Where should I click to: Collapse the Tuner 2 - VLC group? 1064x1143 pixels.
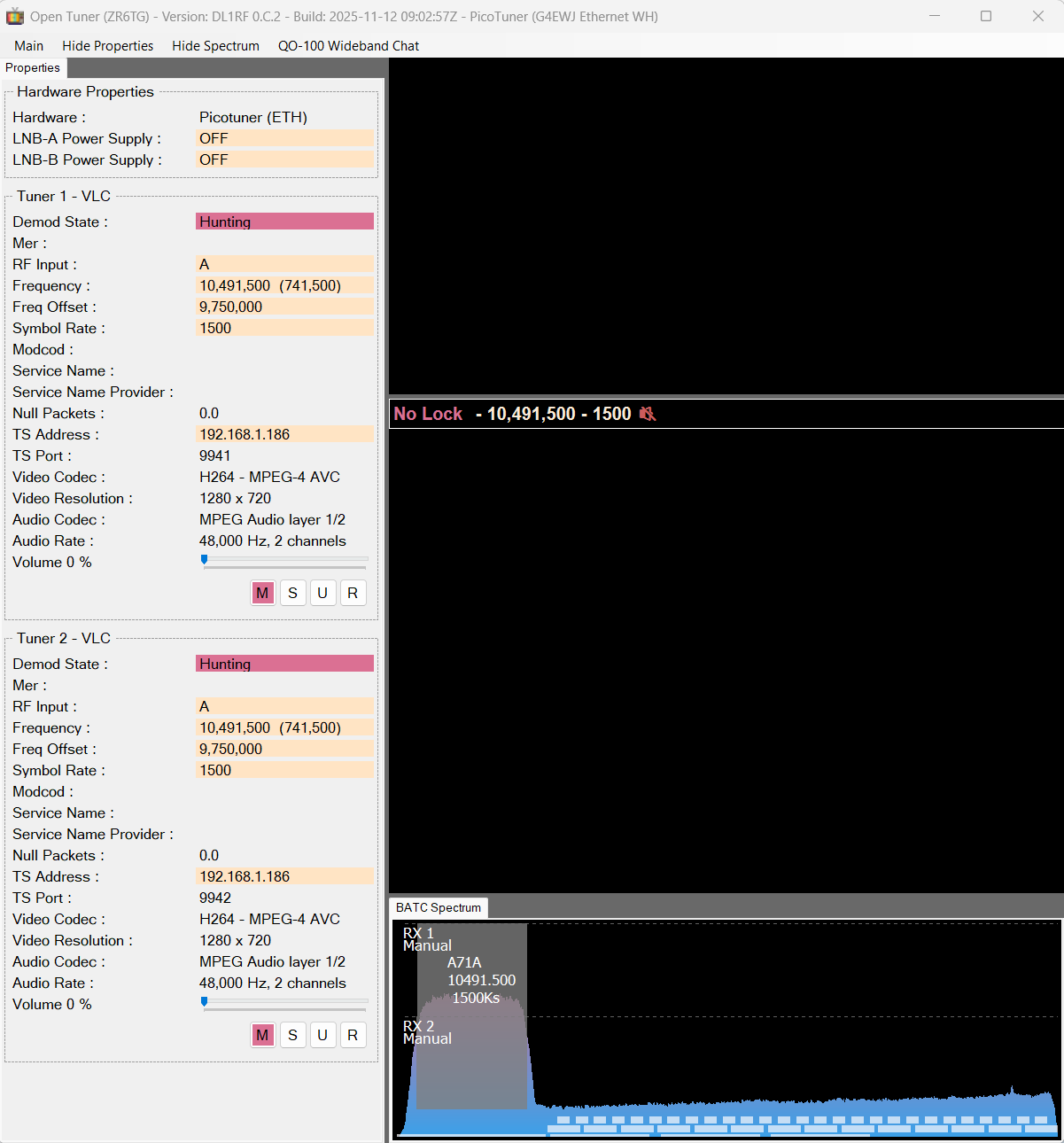tap(61, 637)
